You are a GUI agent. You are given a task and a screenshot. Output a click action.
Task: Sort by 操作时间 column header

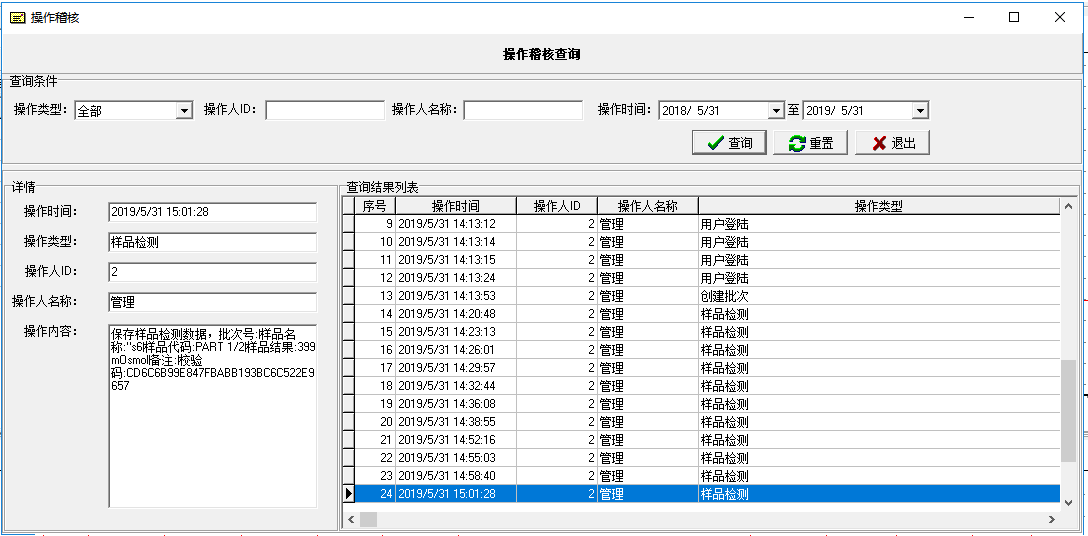coord(455,206)
